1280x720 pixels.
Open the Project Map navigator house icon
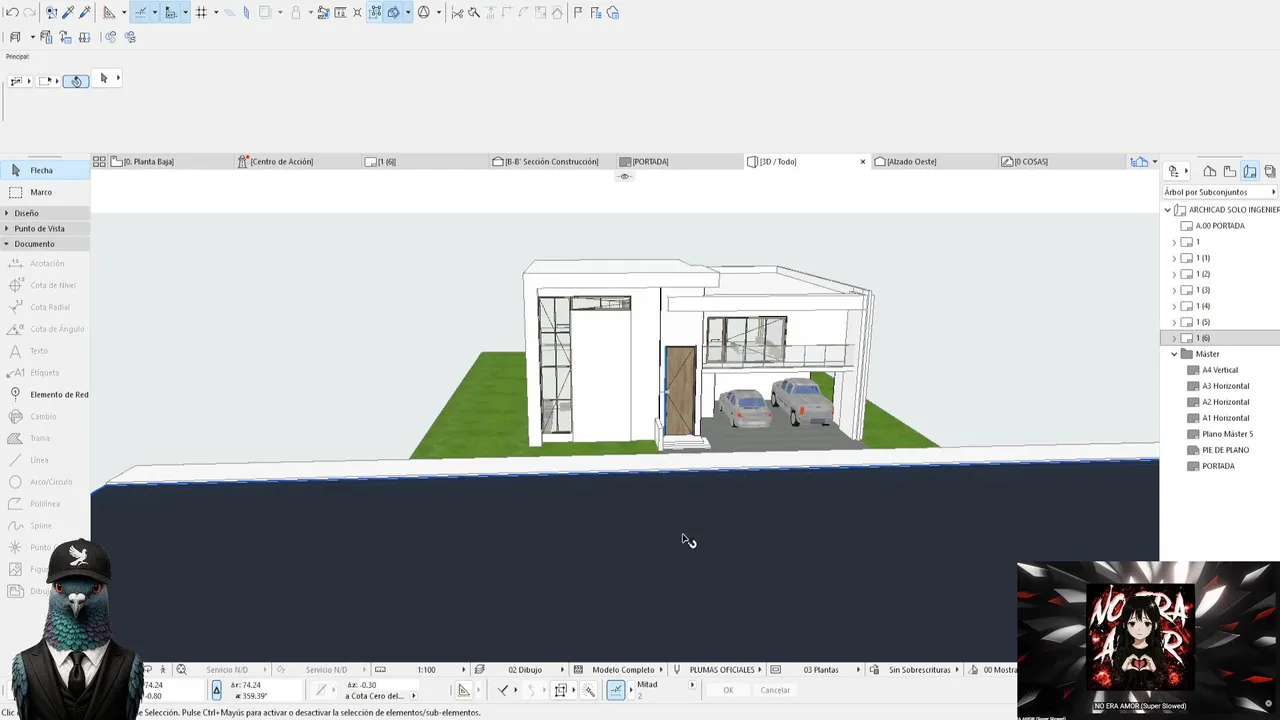1209,171
